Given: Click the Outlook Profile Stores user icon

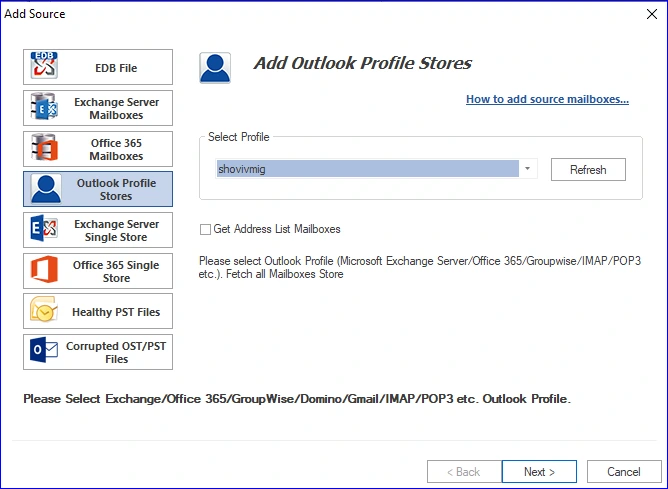Looking at the screenshot, I should pyautogui.click(x=46, y=188).
